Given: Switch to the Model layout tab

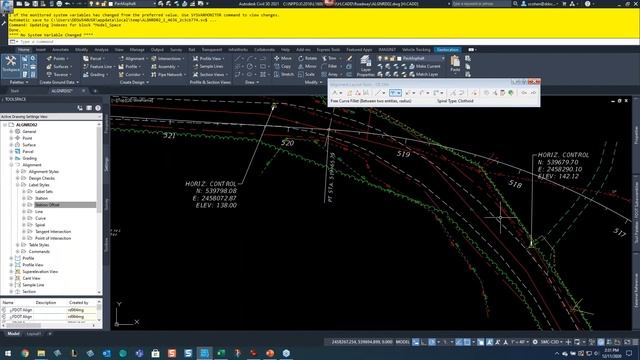Looking at the screenshot, I should [13, 334].
